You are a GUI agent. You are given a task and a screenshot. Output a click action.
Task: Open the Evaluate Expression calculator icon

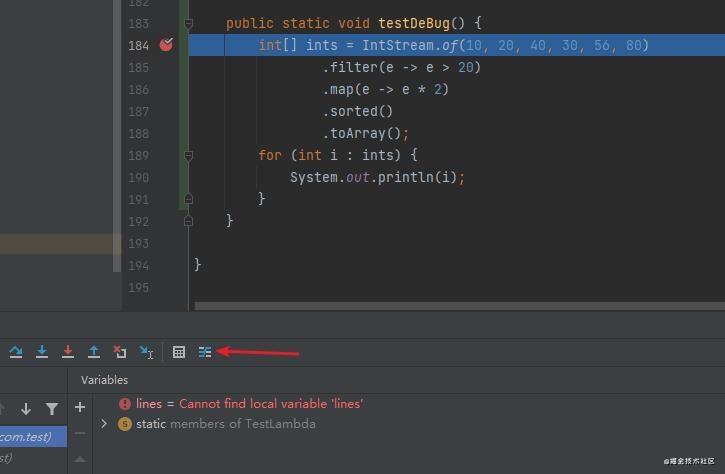tap(179, 352)
